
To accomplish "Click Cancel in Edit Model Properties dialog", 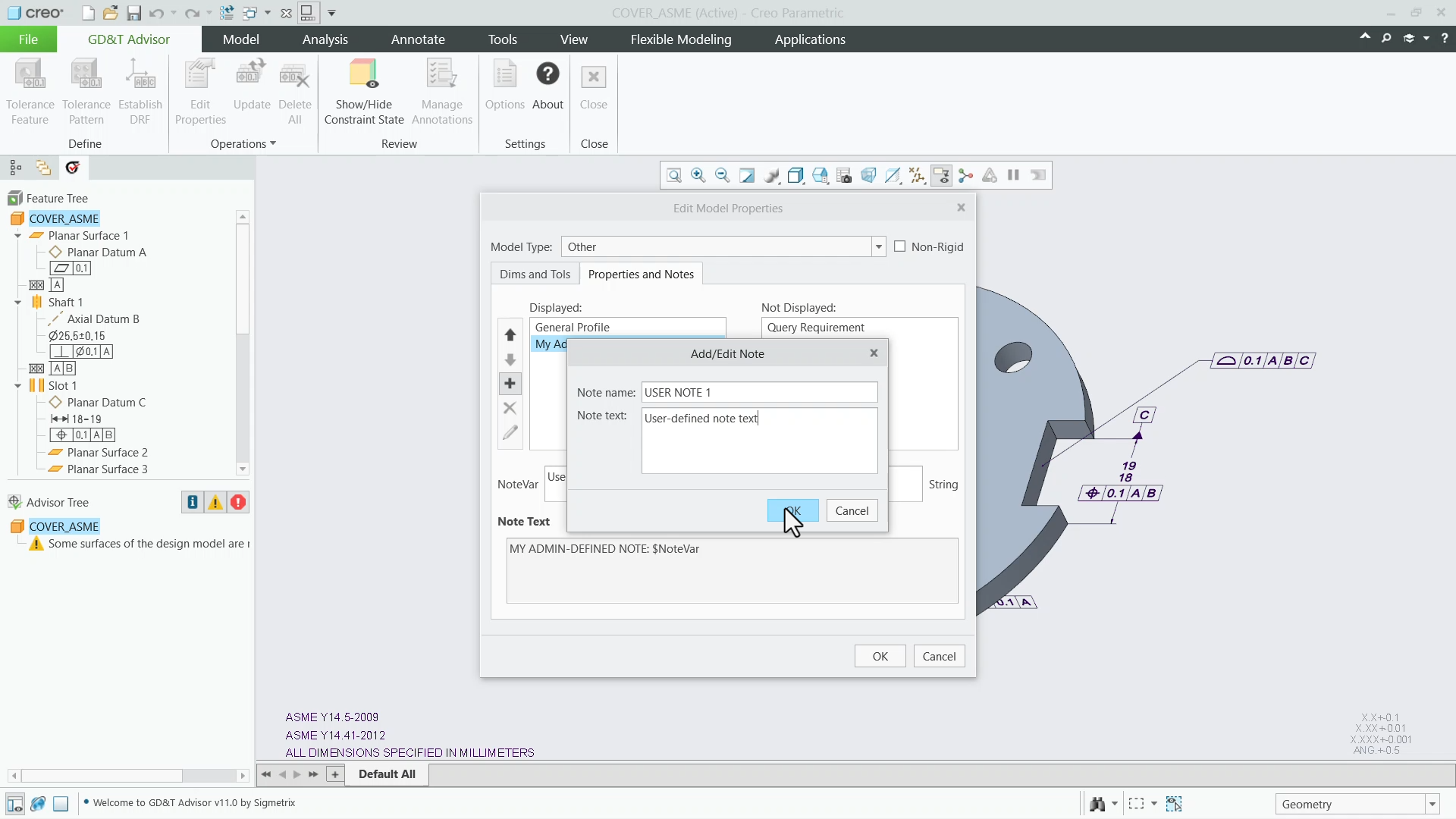I will [x=939, y=657].
